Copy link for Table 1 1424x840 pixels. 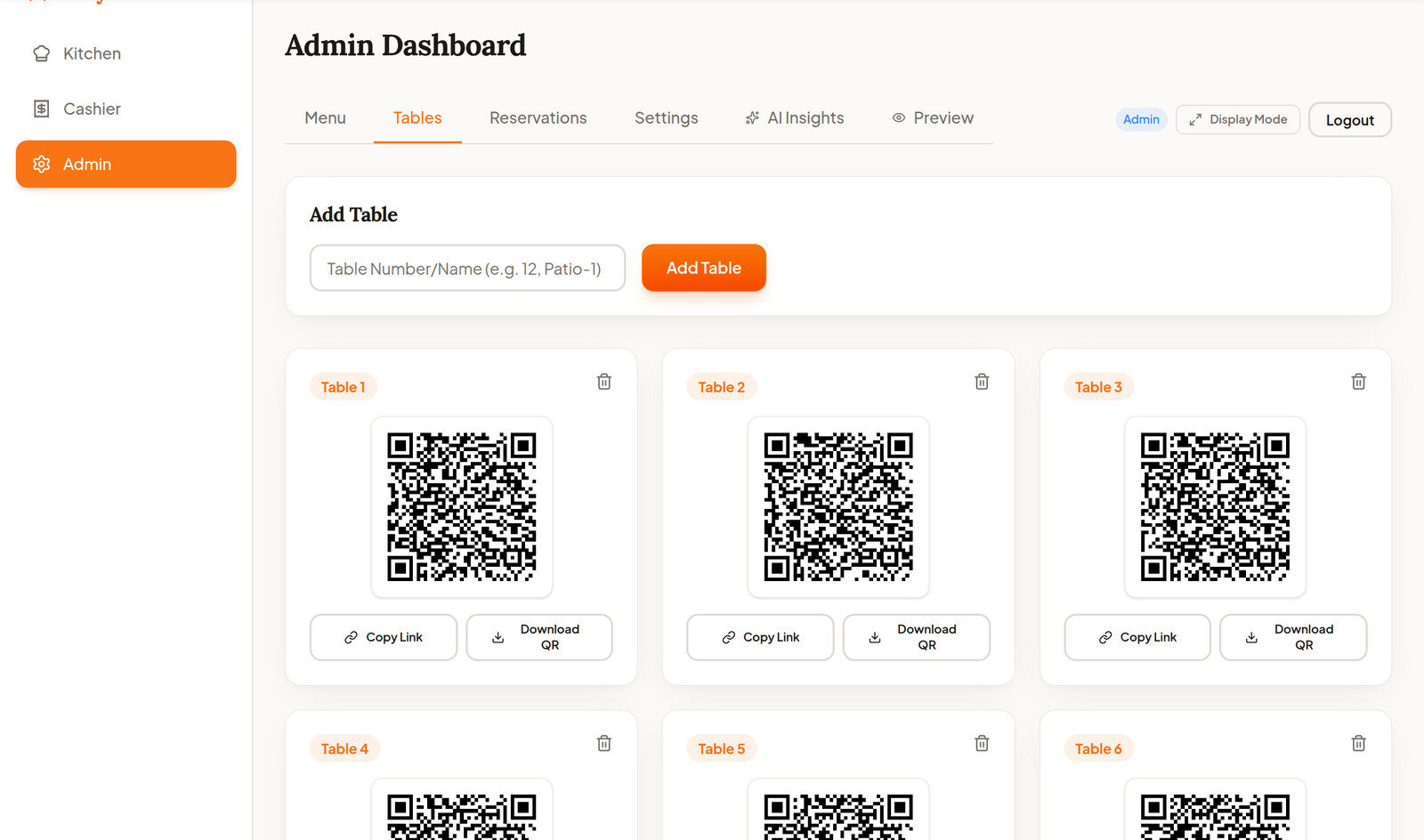point(384,637)
